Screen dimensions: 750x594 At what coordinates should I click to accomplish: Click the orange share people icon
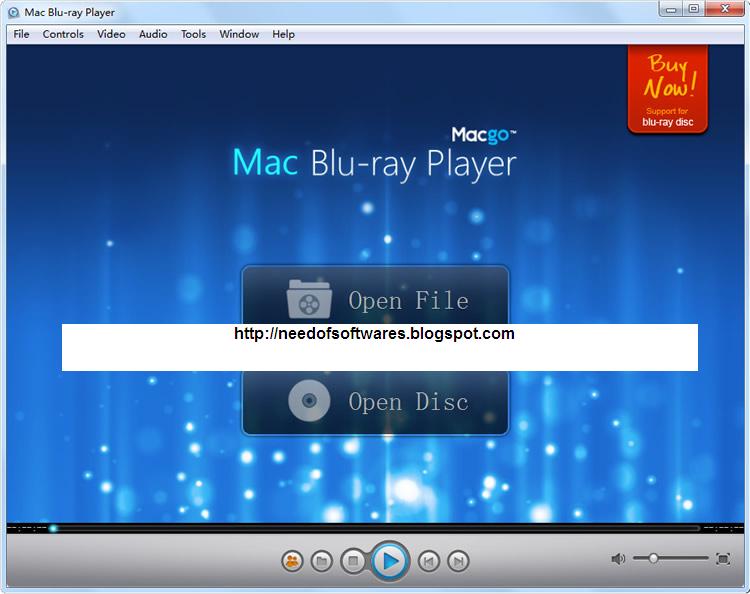pos(292,561)
